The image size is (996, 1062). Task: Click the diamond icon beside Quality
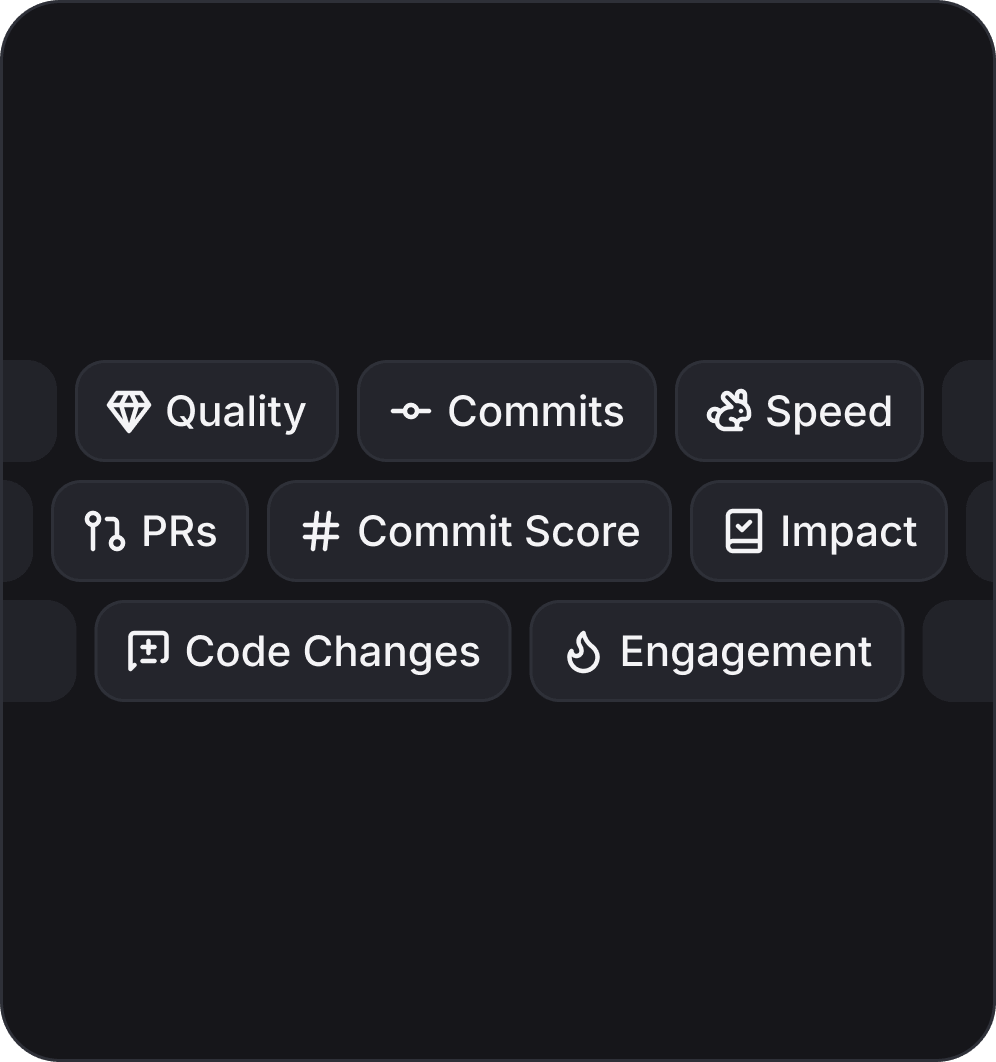[129, 411]
